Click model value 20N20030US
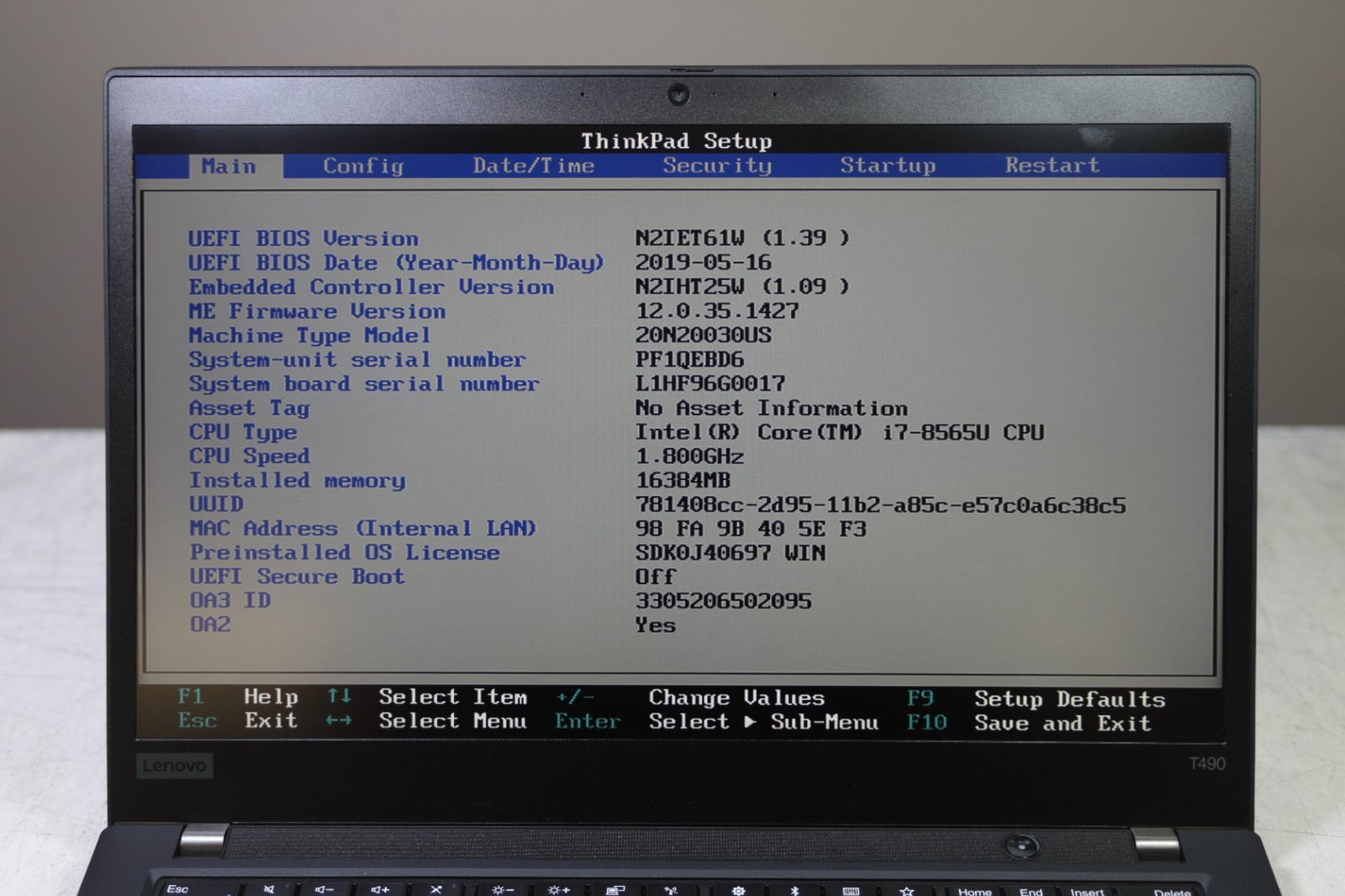Viewport: 1345px width, 896px height. 703,335
